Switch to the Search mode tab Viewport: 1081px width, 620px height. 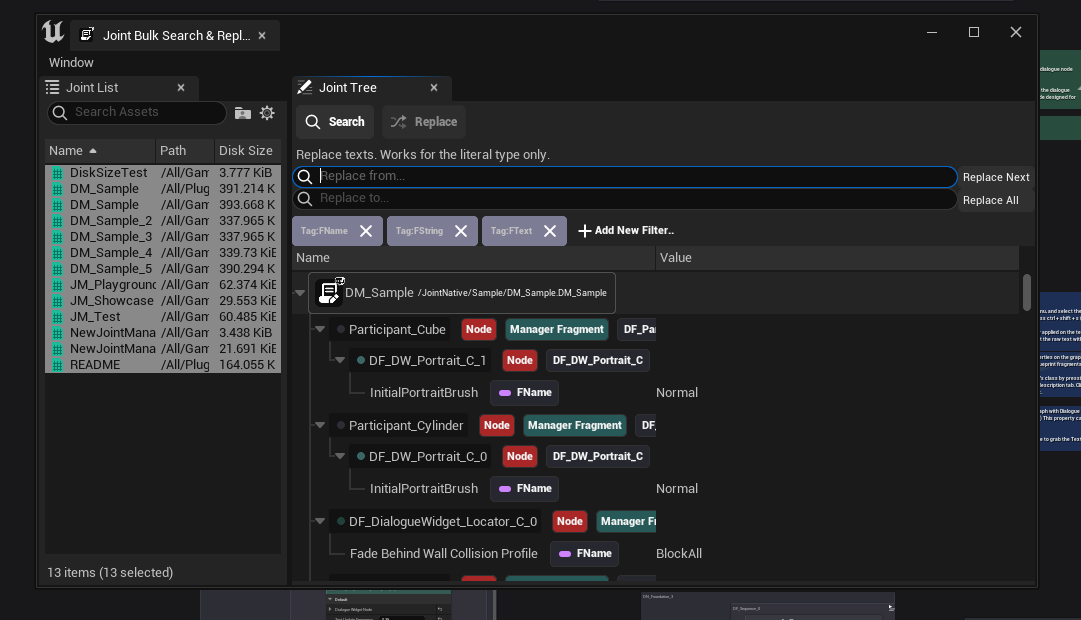335,122
